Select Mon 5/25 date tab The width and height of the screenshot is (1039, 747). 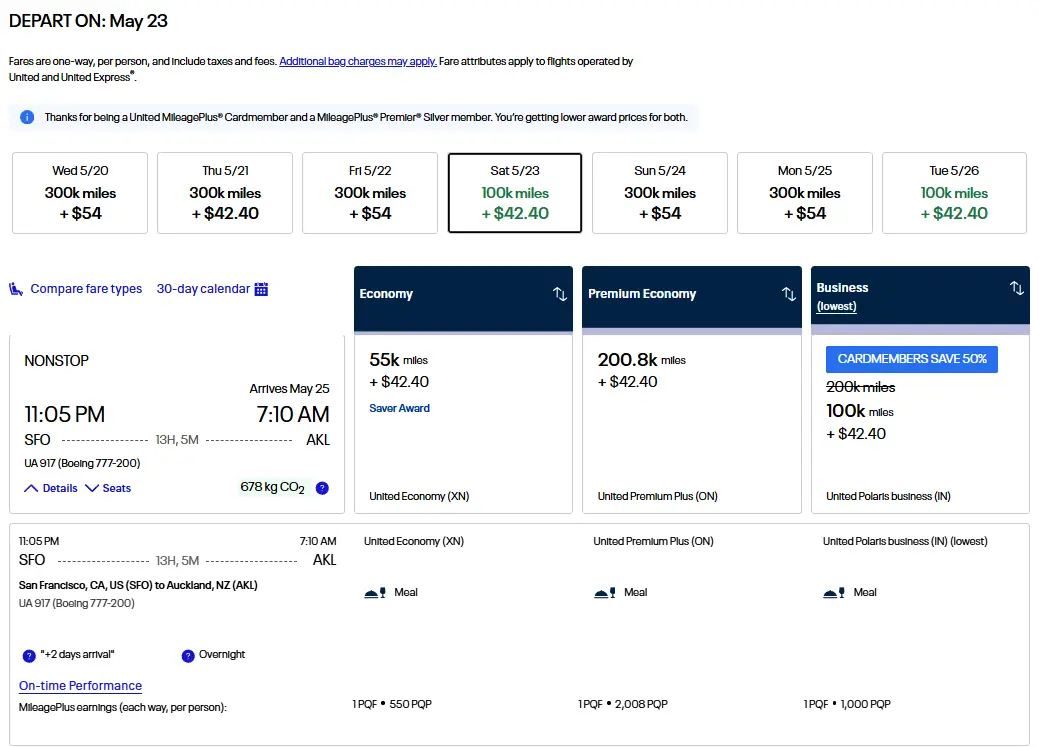[804, 193]
